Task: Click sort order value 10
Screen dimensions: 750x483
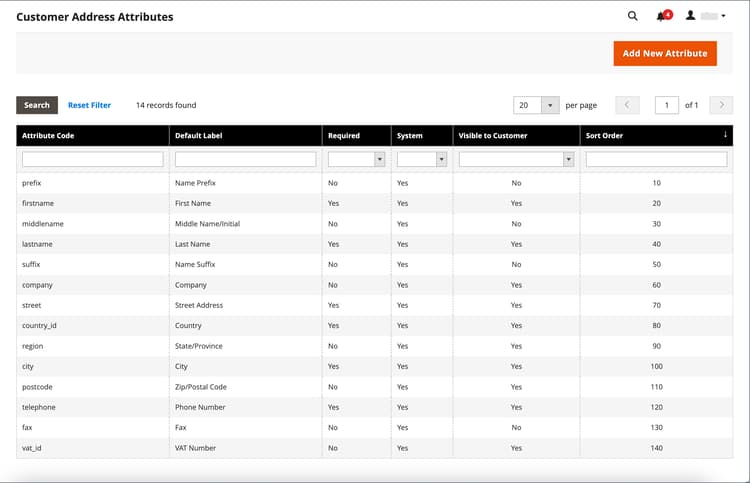Action: tap(656, 183)
